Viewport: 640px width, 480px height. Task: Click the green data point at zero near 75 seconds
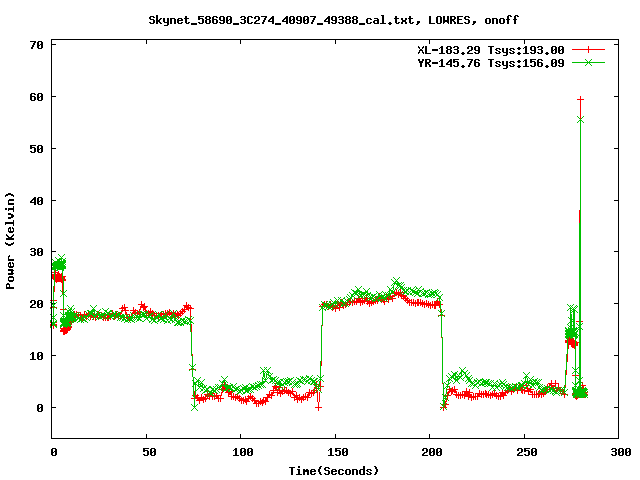[x=195, y=407]
